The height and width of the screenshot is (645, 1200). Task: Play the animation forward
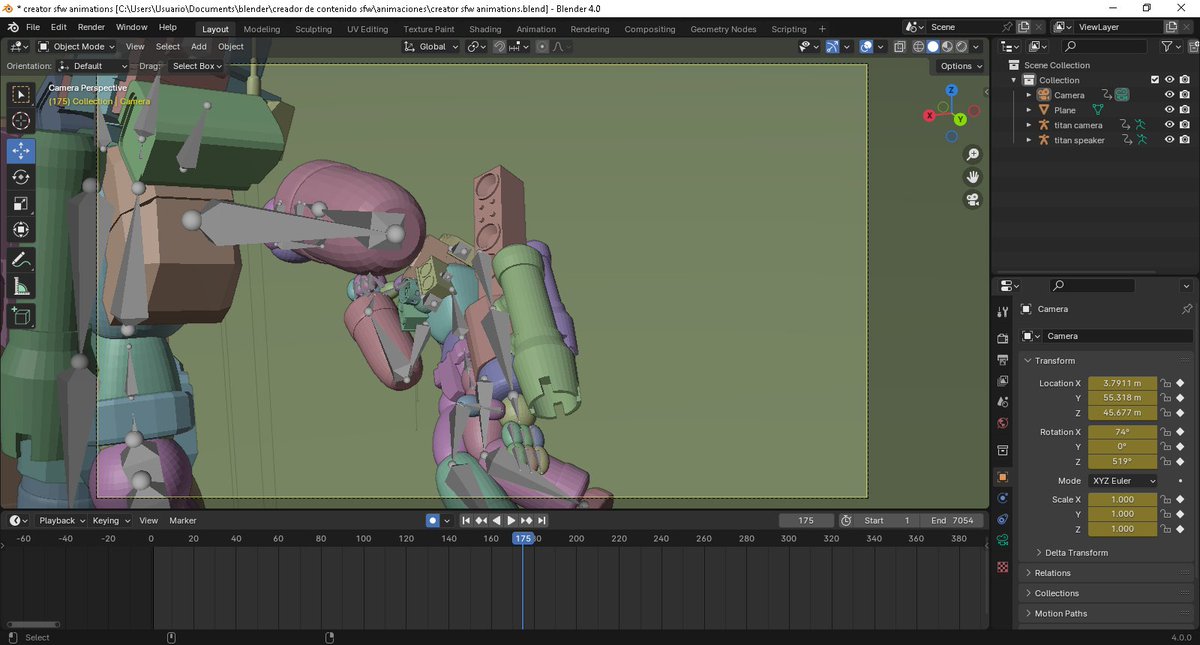(511, 521)
